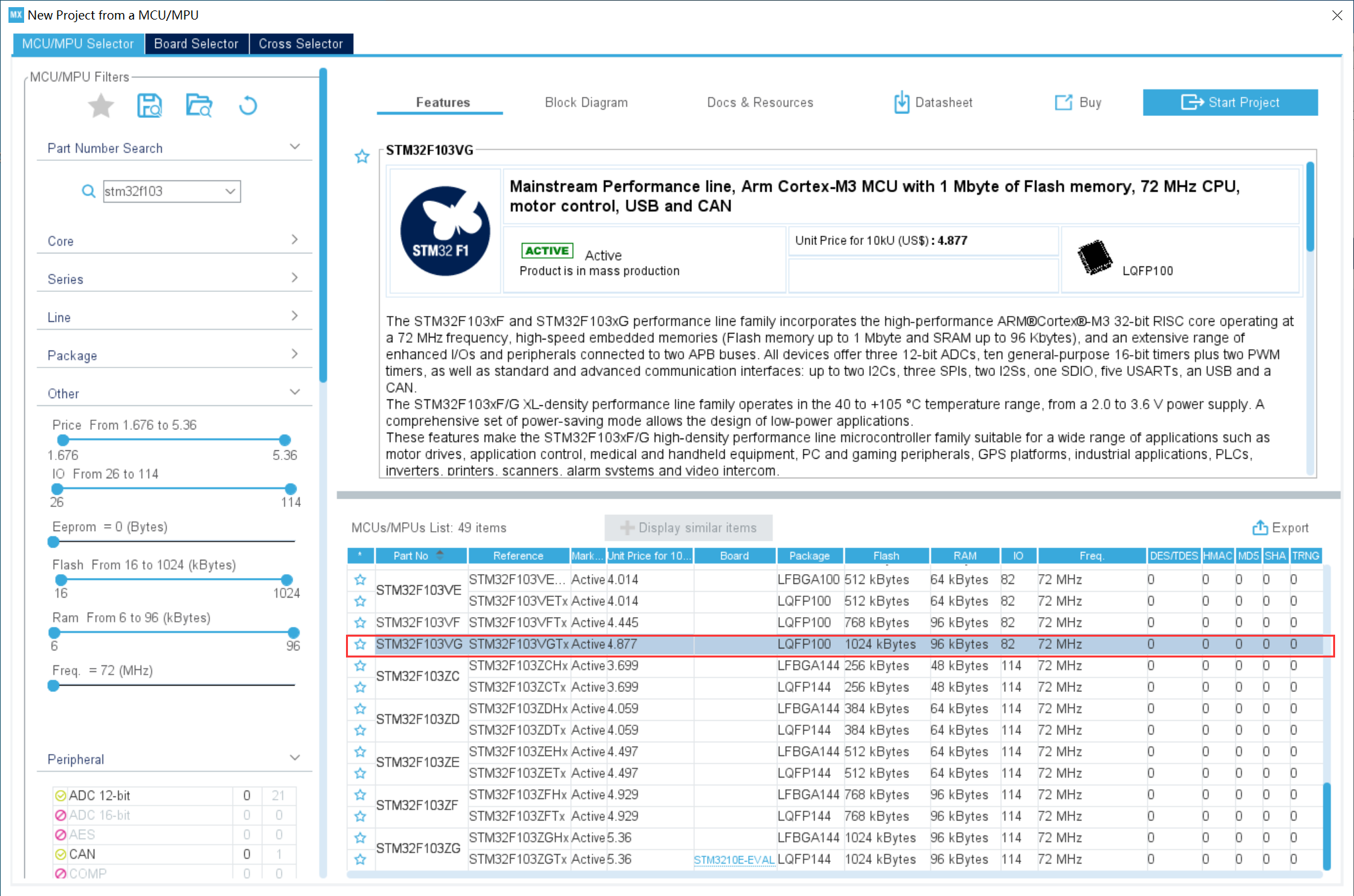Open the stm32f103 part number dropdown
1354x896 pixels.
pos(230,192)
